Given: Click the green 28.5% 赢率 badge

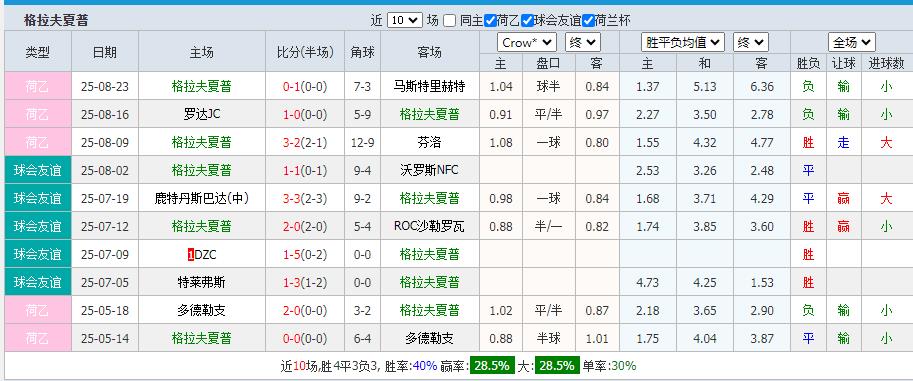Looking at the screenshot, I should coord(492,366).
